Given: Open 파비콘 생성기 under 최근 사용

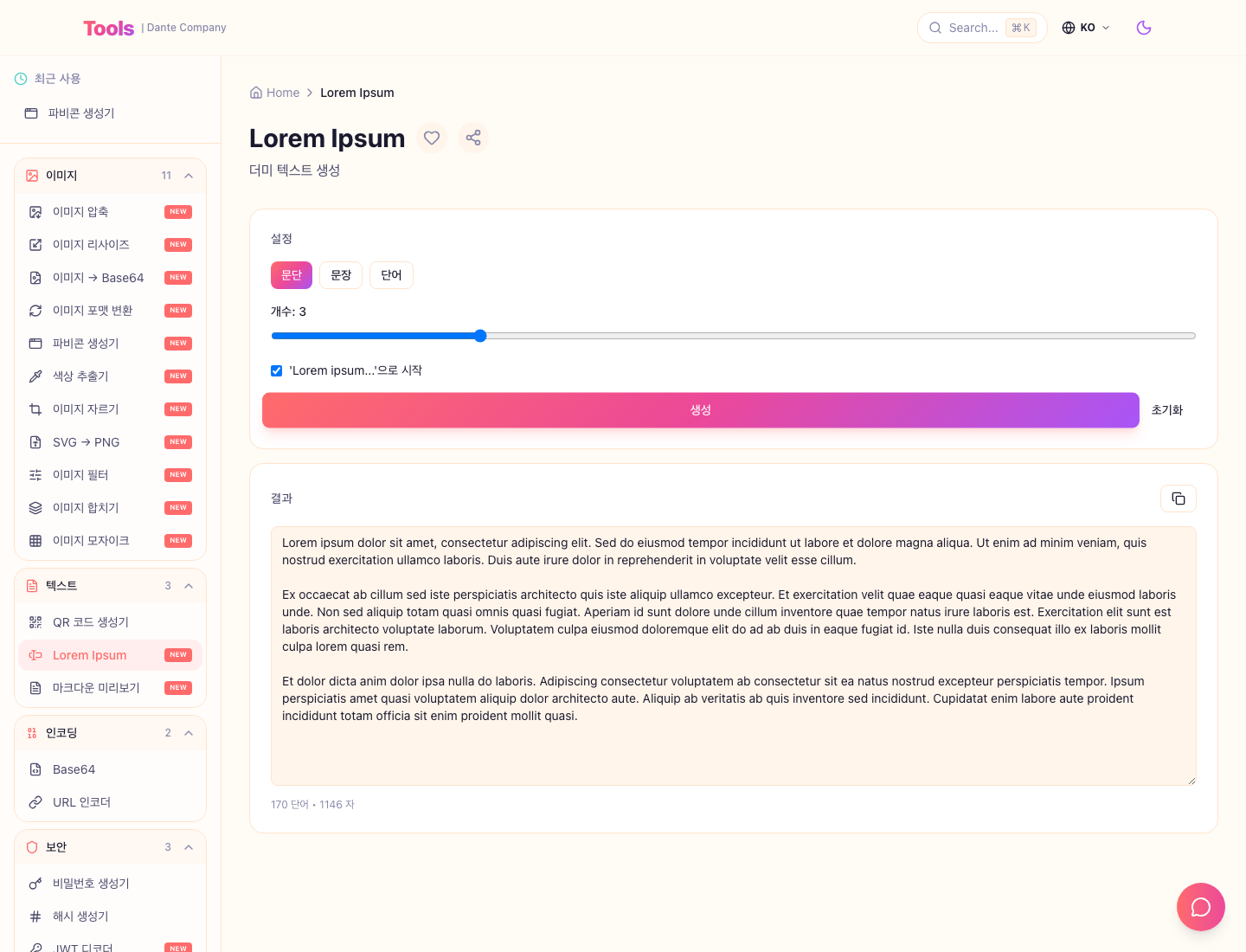Looking at the screenshot, I should pyautogui.click(x=110, y=113).
